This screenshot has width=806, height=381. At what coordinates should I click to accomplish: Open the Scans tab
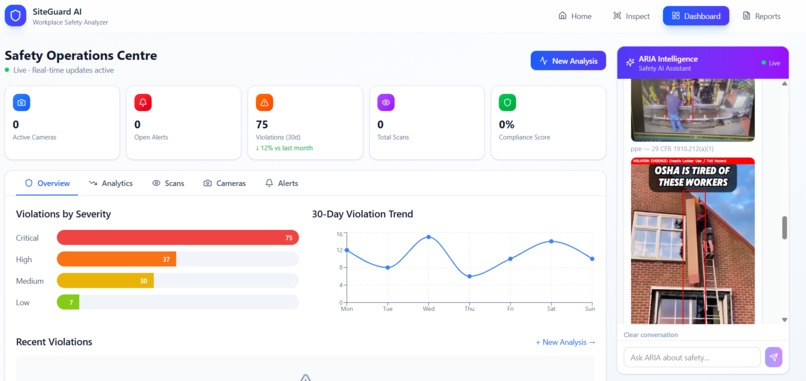point(168,183)
